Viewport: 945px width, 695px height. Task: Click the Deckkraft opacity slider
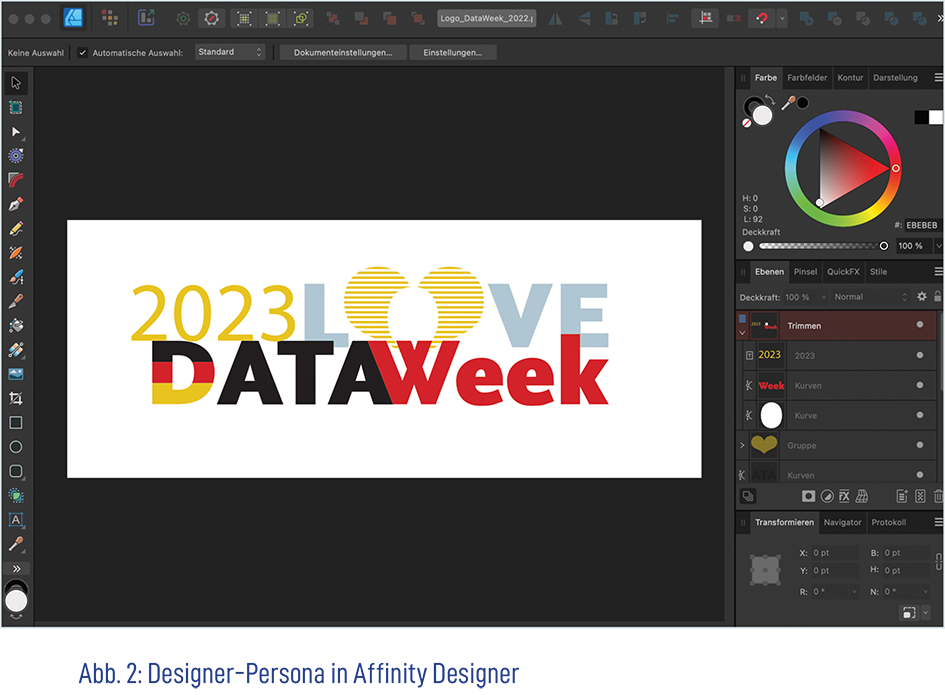click(820, 246)
